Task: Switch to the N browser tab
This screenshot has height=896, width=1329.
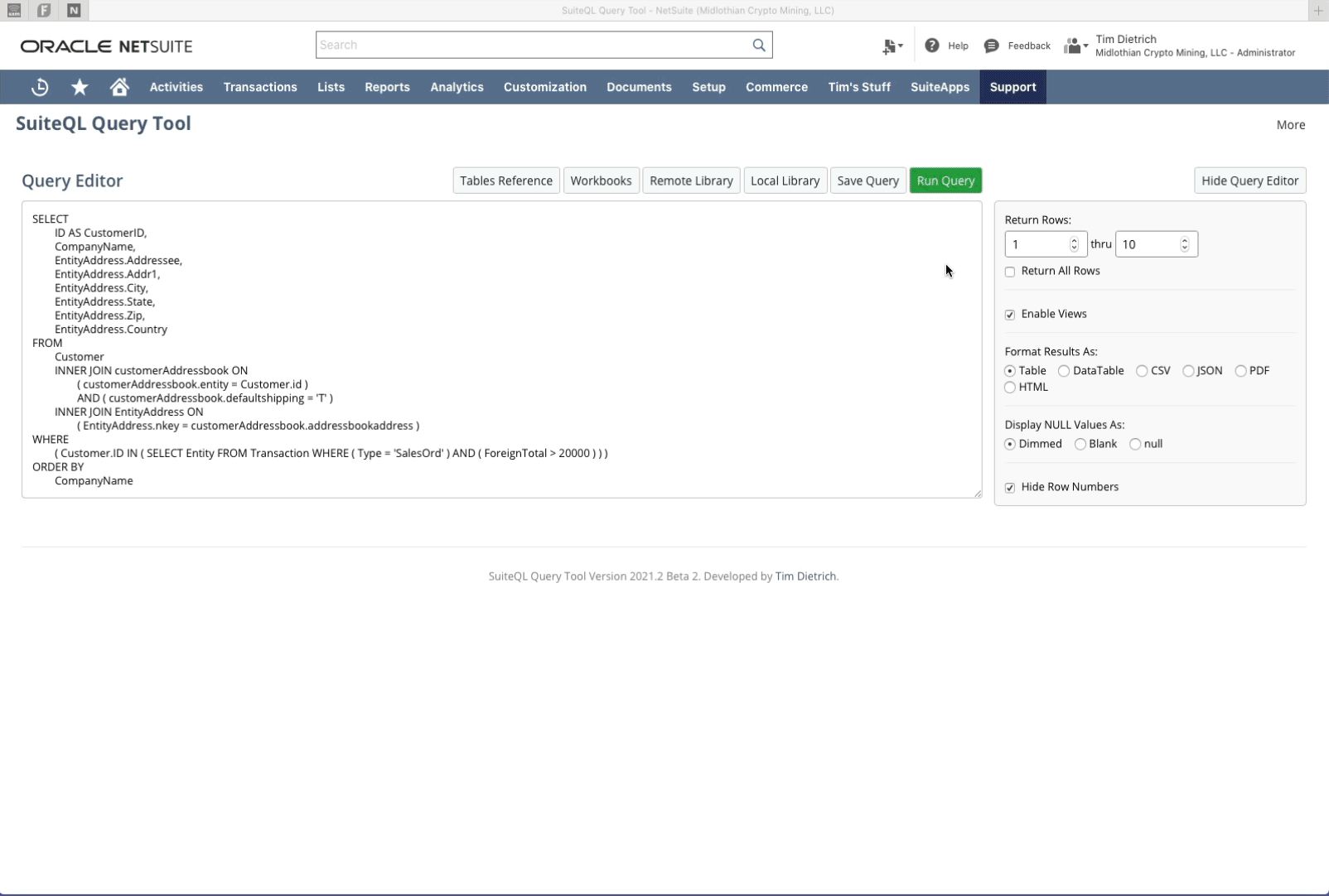Action: point(74,10)
